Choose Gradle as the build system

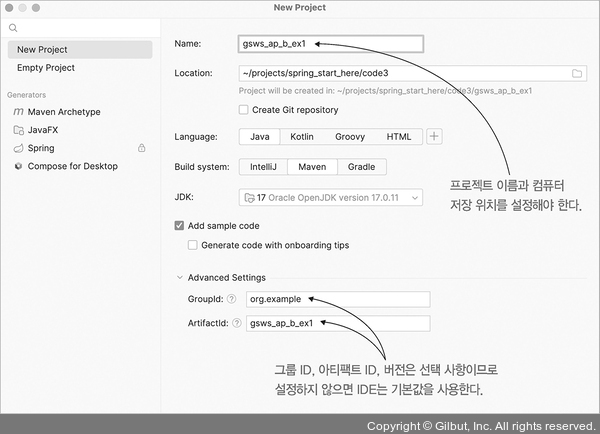(361, 167)
